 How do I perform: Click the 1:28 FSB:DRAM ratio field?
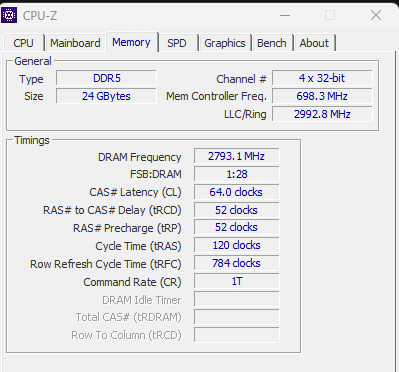point(237,174)
